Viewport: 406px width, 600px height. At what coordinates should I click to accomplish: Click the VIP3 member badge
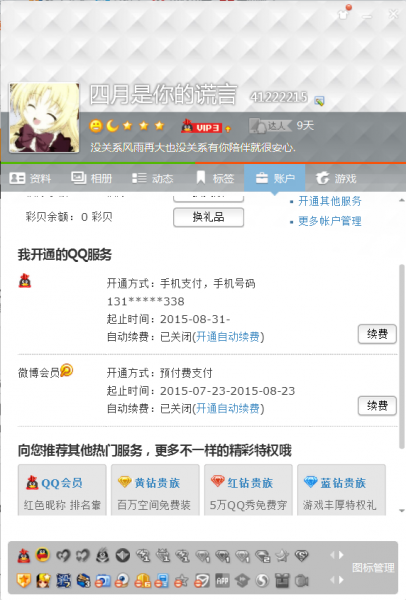click(x=202, y=126)
